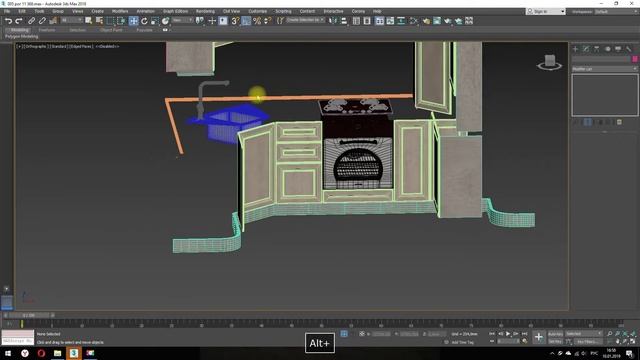Viewport: 640px width, 360px height.
Task: Open the Create command panel tab
Action: [x=576, y=49]
